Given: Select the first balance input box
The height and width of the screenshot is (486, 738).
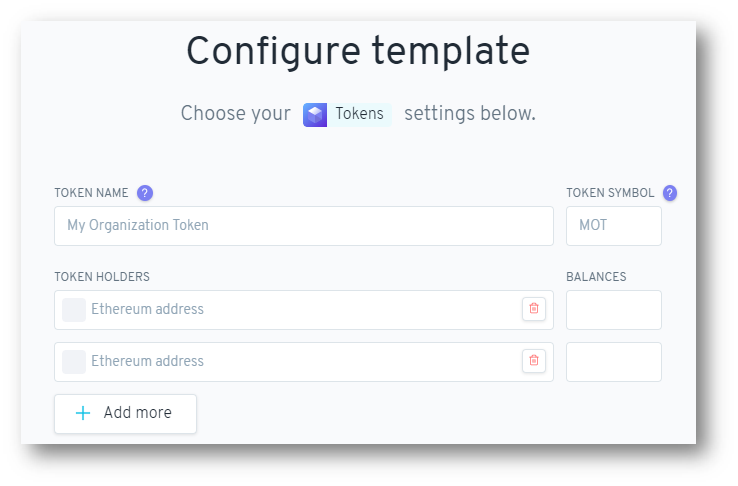Looking at the screenshot, I should click(x=614, y=310).
